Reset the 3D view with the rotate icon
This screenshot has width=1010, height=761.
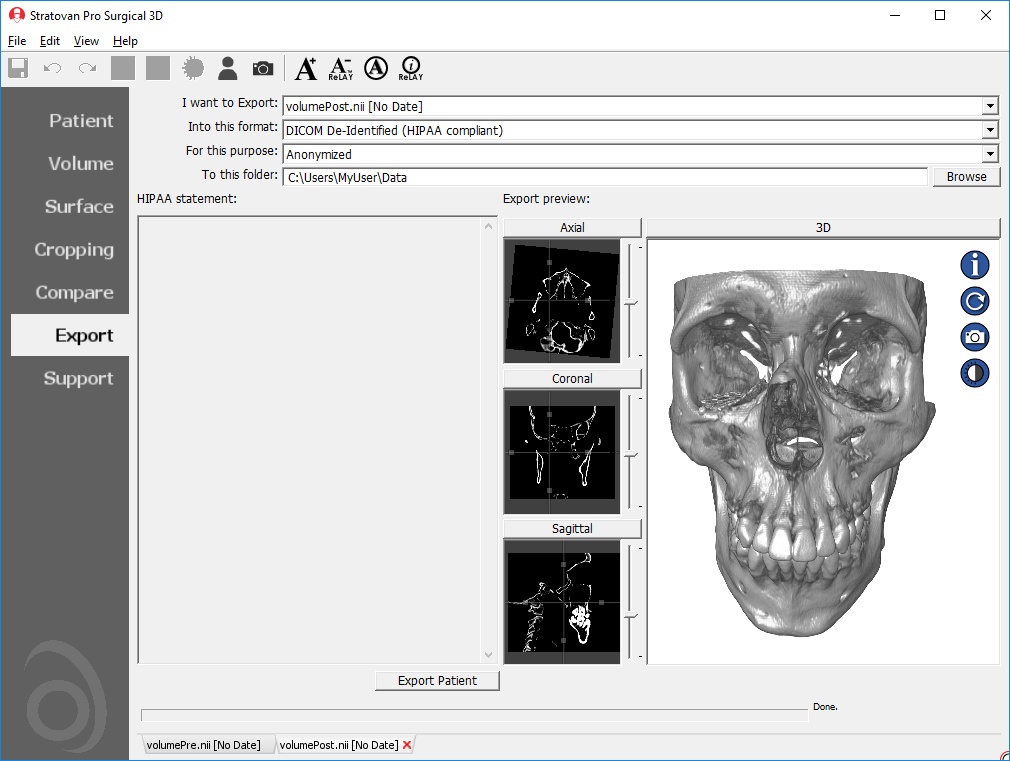pyautogui.click(x=974, y=301)
